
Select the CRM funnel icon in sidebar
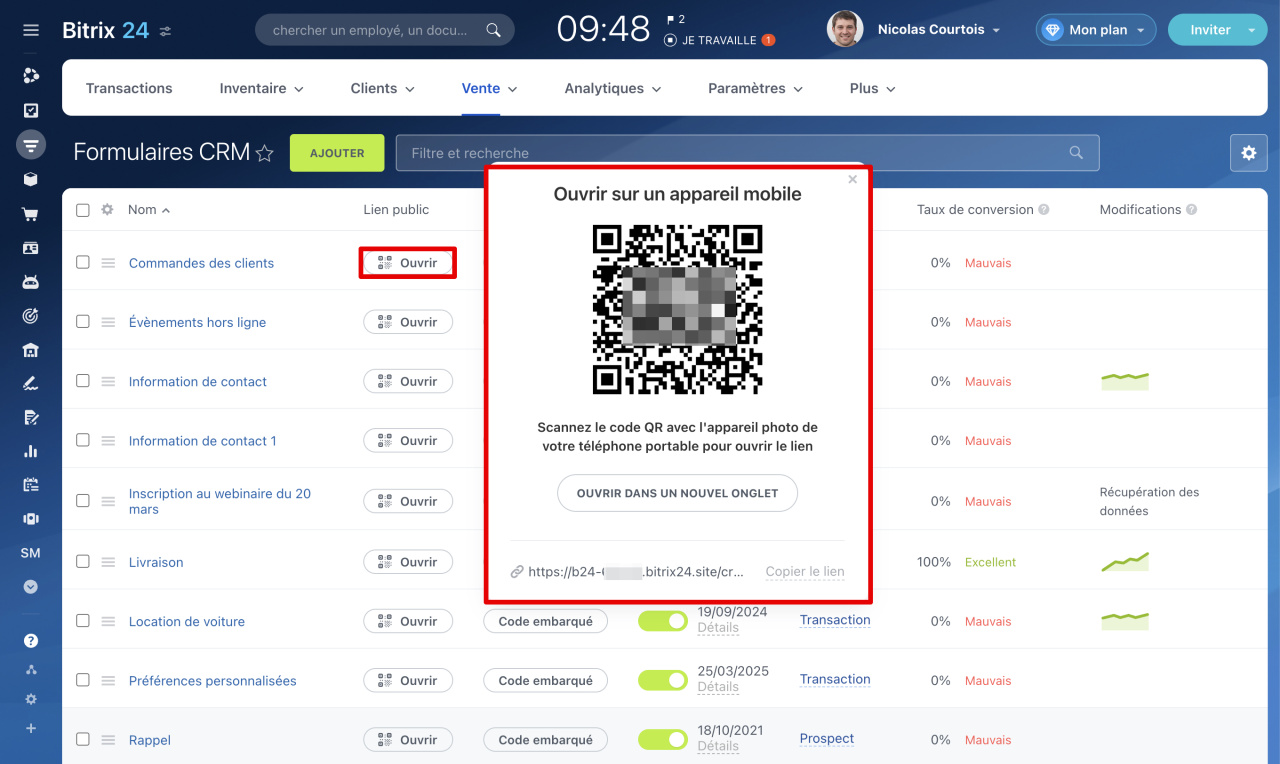pyautogui.click(x=31, y=145)
